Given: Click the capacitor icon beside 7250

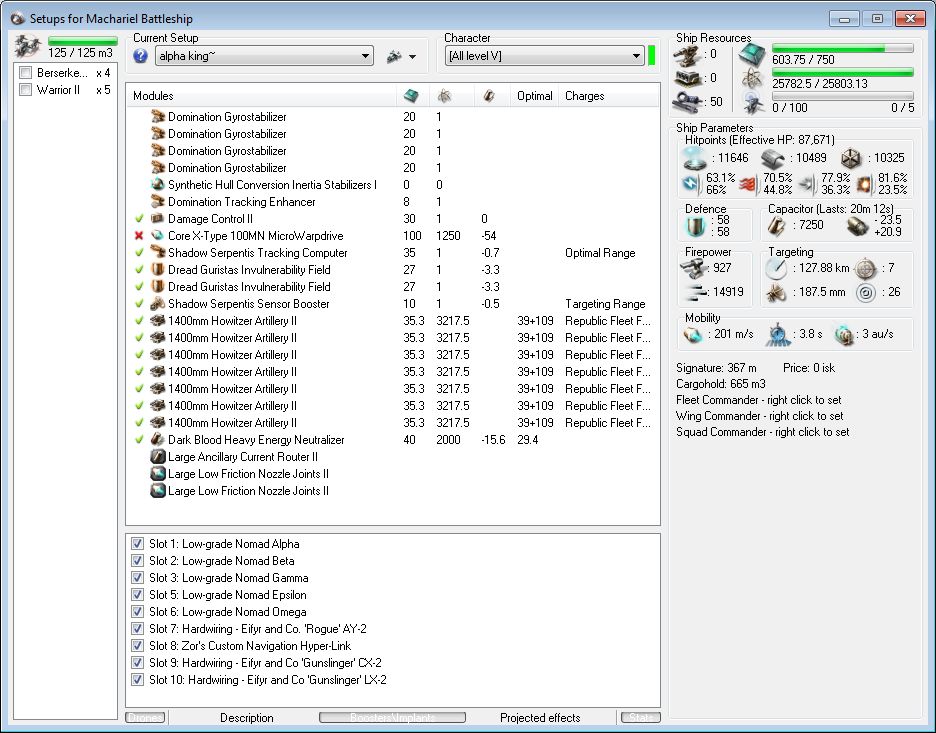Looking at the screenshot, I should (x=776, y=226).
